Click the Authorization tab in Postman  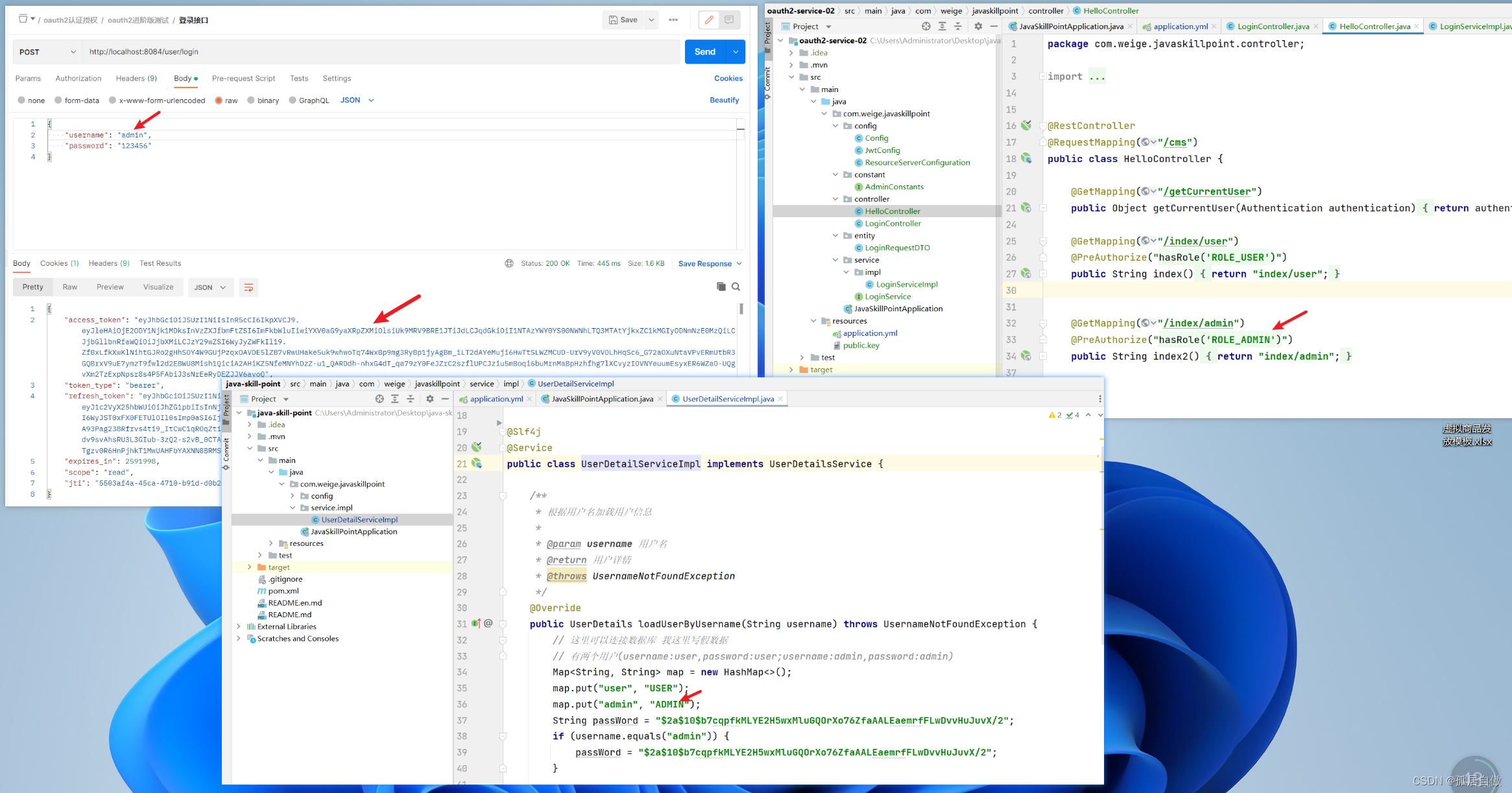[78, 78]
